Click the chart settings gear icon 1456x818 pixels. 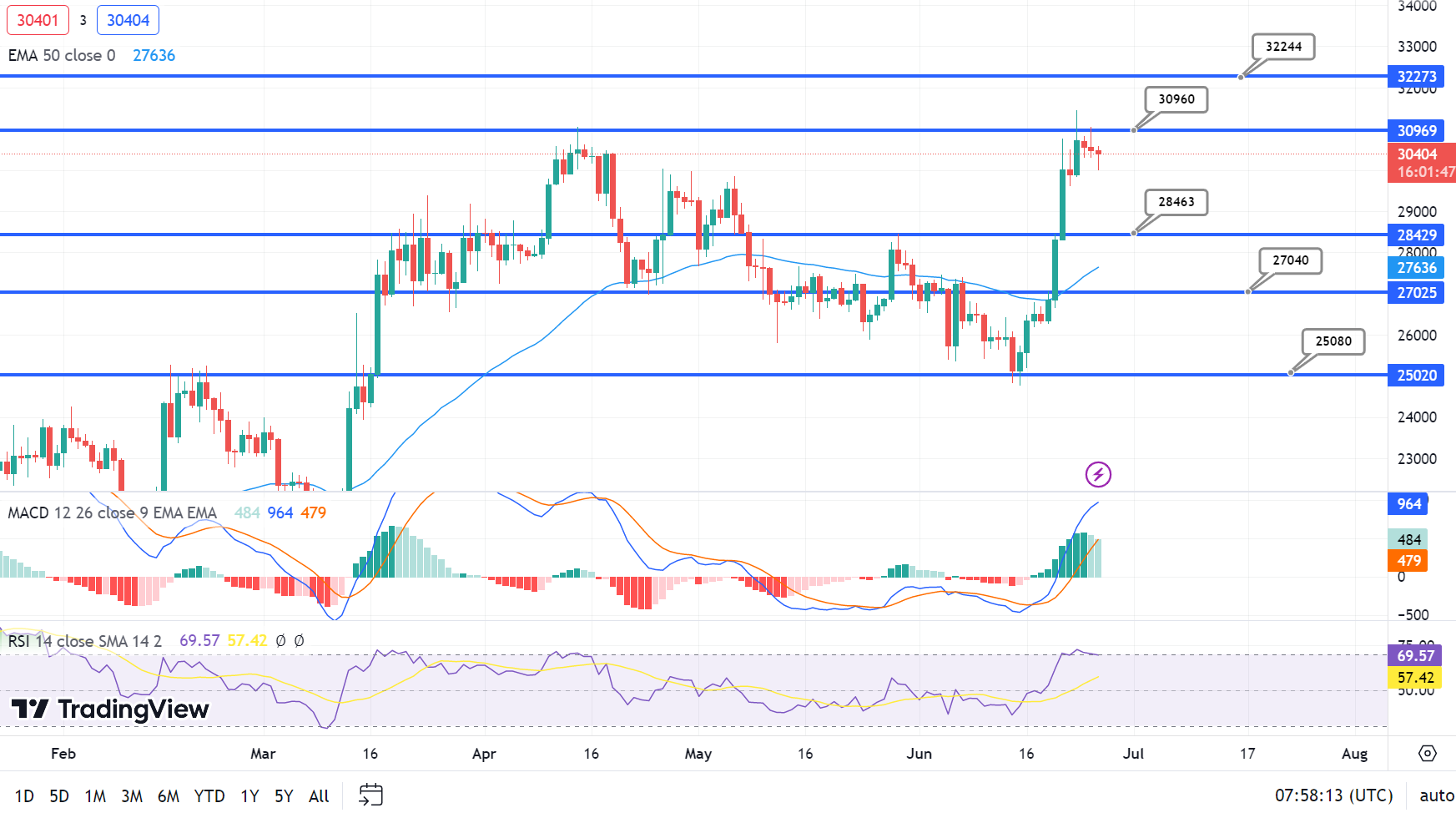tap(1427, 754)
